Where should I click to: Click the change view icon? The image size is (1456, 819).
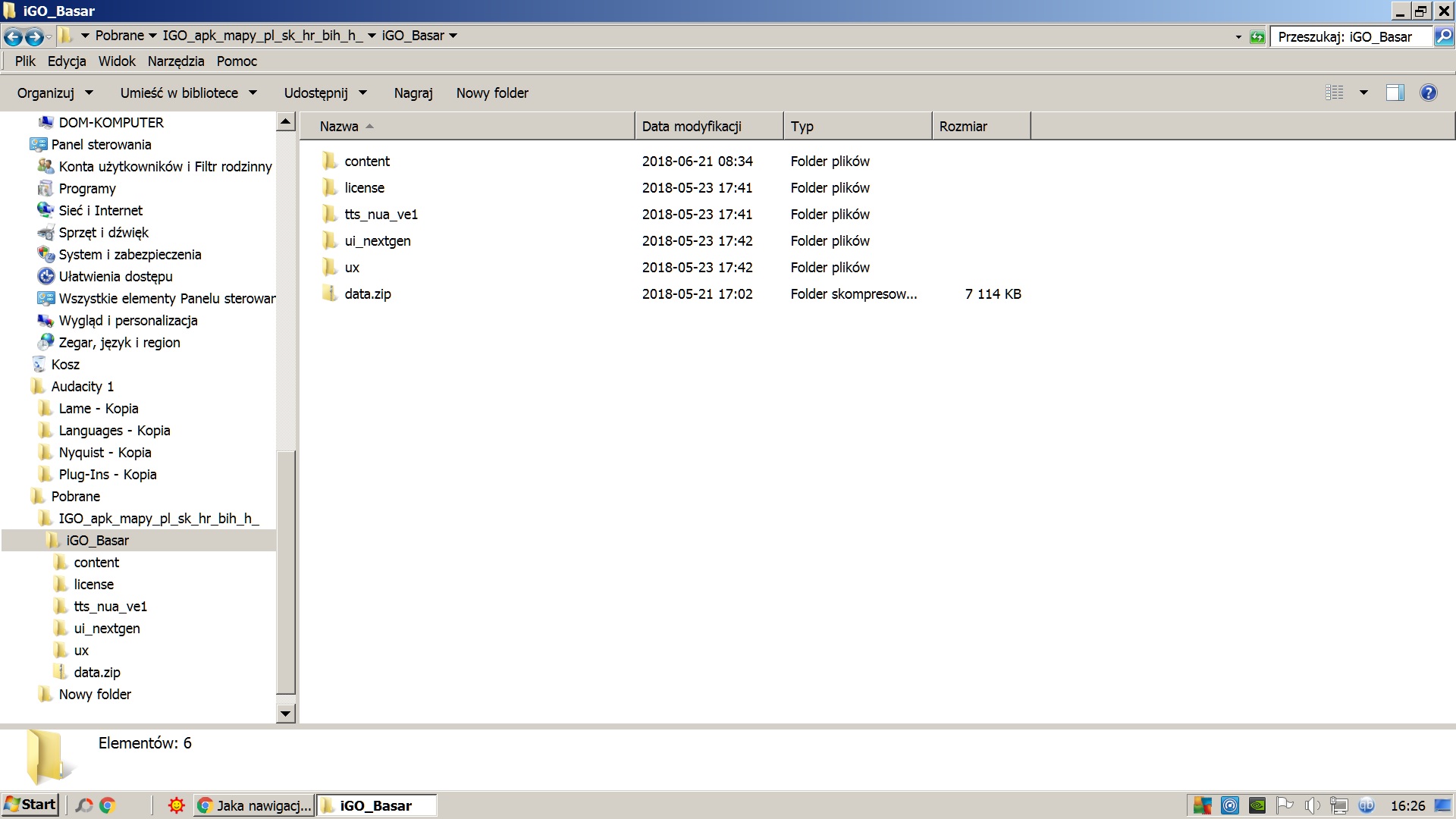coord(1335,93)
